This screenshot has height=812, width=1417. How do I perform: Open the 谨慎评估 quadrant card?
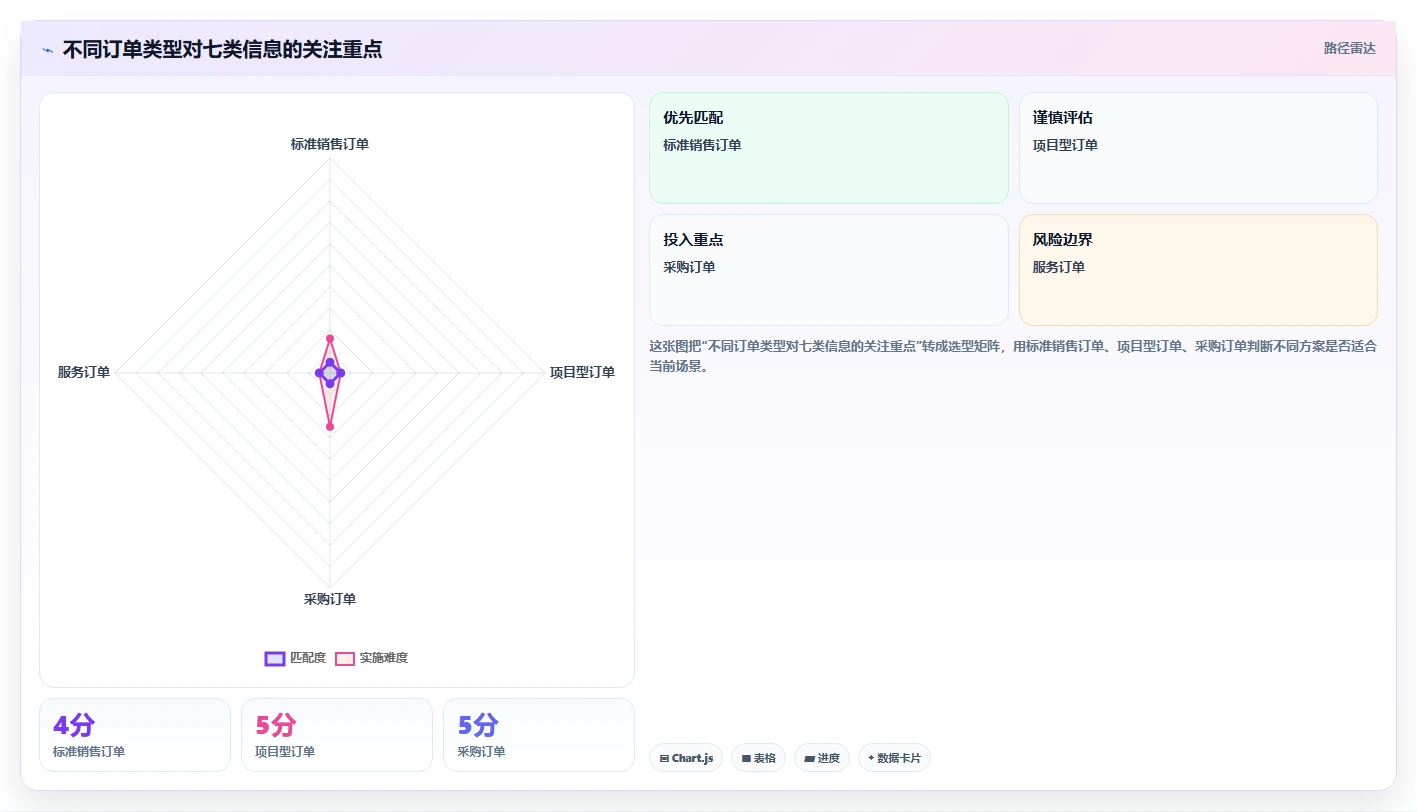tap(1198, 148)
